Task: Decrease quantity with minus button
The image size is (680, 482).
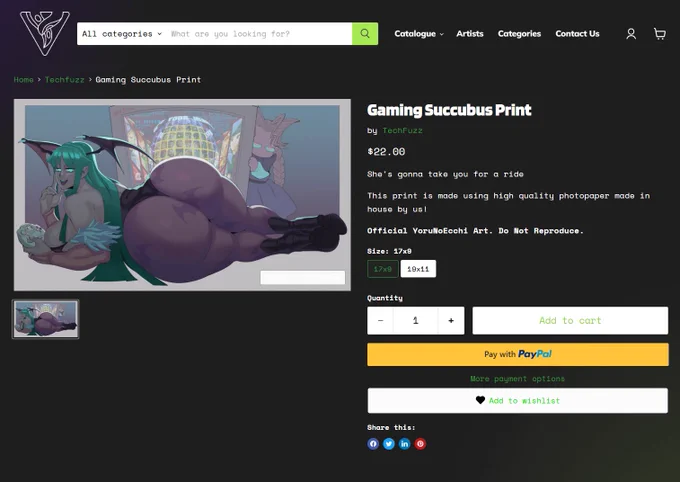Action: coord(380,321)
